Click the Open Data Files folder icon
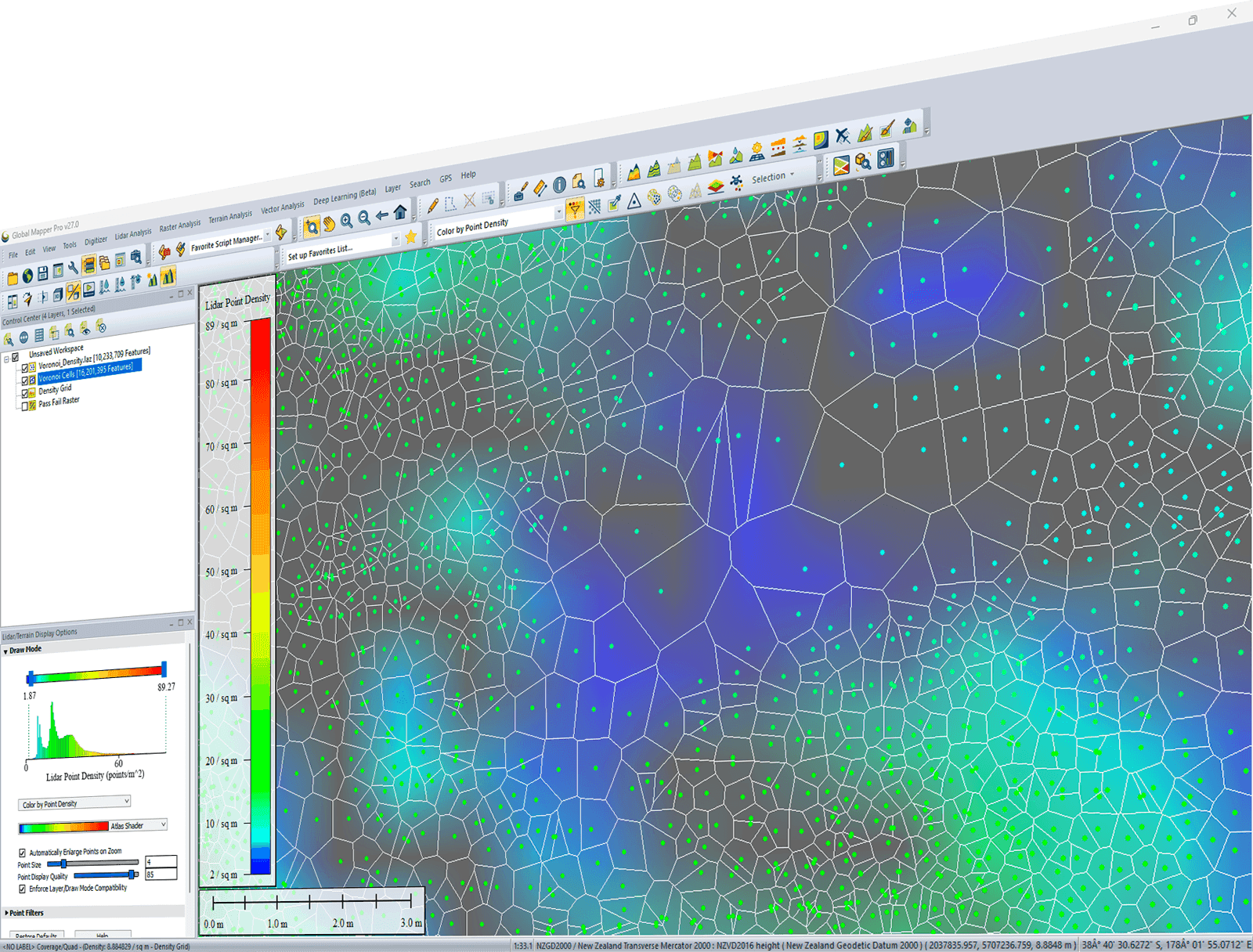This screenshot has width=1253, height=952. point(13,278)
